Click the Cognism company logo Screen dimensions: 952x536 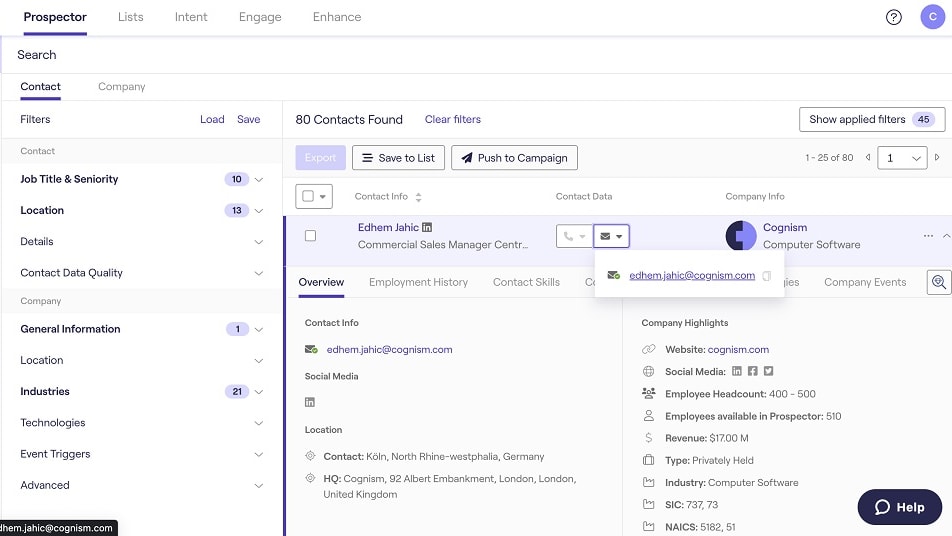pos(741,236)
